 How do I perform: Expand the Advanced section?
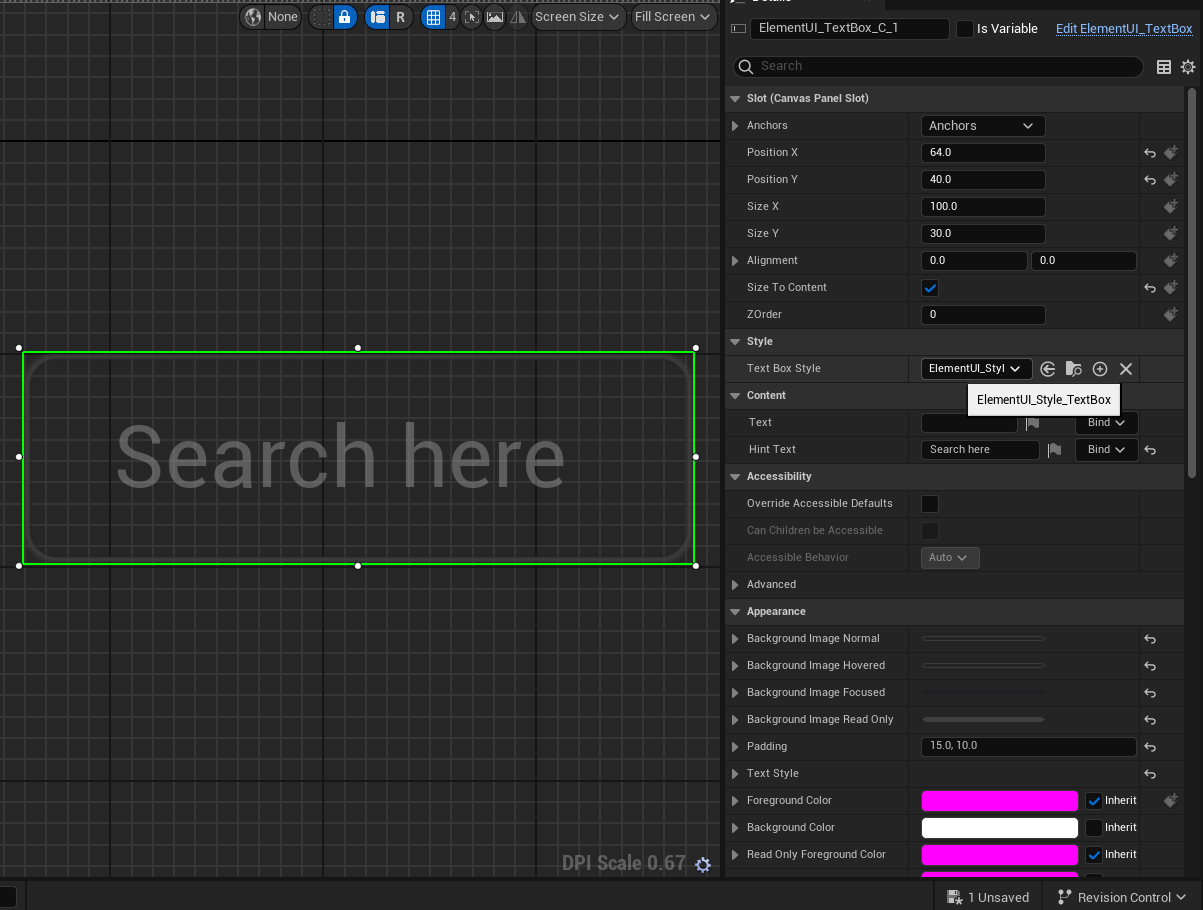(736, 585)
